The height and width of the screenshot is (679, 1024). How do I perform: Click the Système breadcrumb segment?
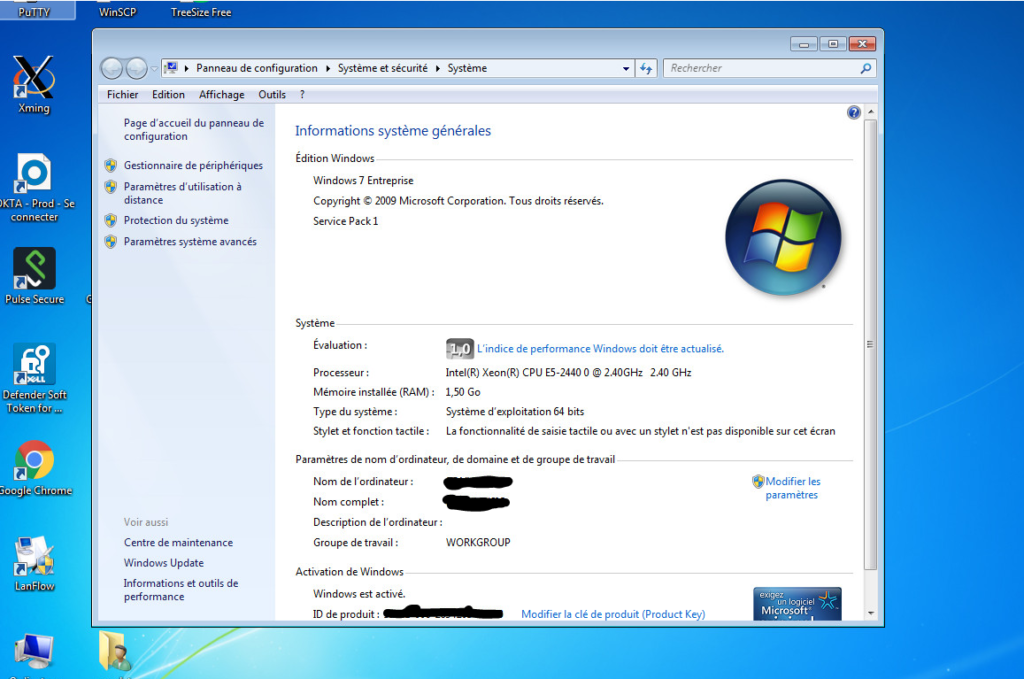467,68
